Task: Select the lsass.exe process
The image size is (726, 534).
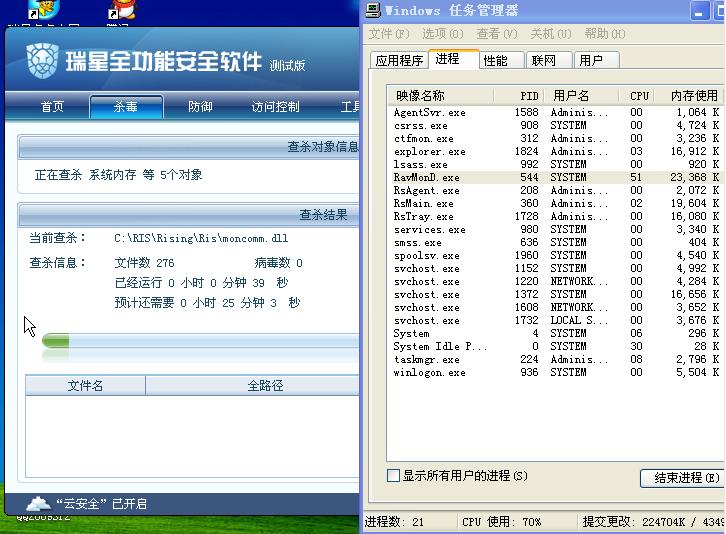Action: point(556,164)
